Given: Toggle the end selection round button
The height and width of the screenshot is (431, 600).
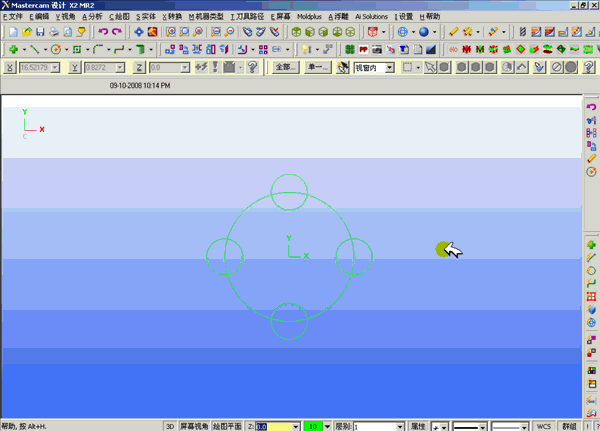Looking at the screenshot, I should (x=571, y=68).
